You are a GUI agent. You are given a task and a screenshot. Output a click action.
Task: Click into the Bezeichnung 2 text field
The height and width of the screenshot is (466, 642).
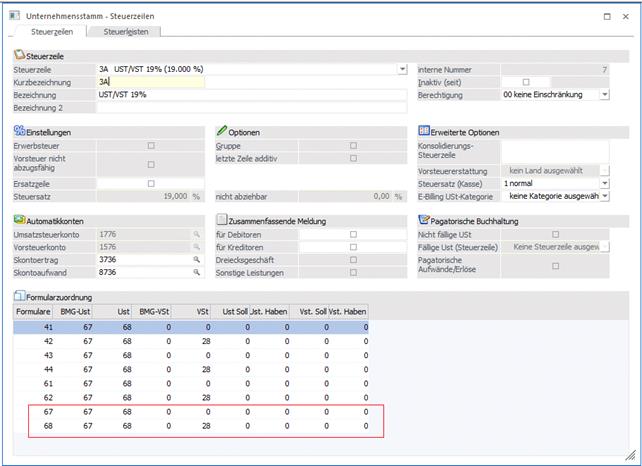(252, 107)
